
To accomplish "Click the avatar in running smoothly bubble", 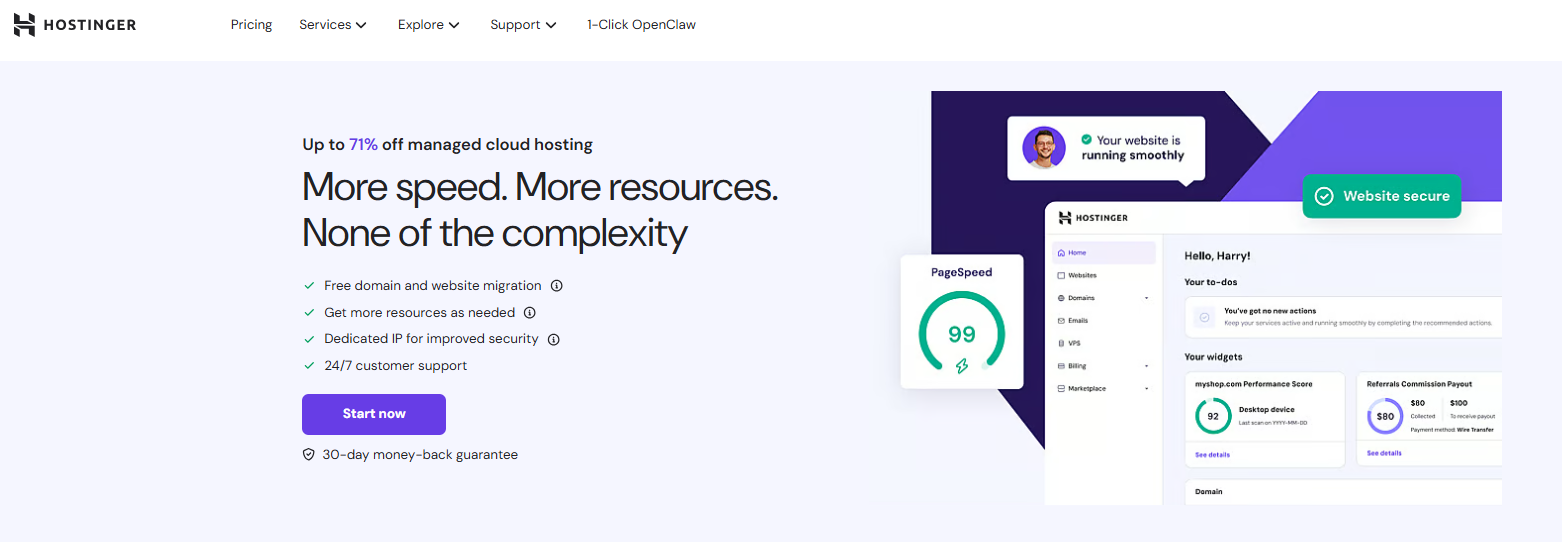I will click(x=1044, y=148).
